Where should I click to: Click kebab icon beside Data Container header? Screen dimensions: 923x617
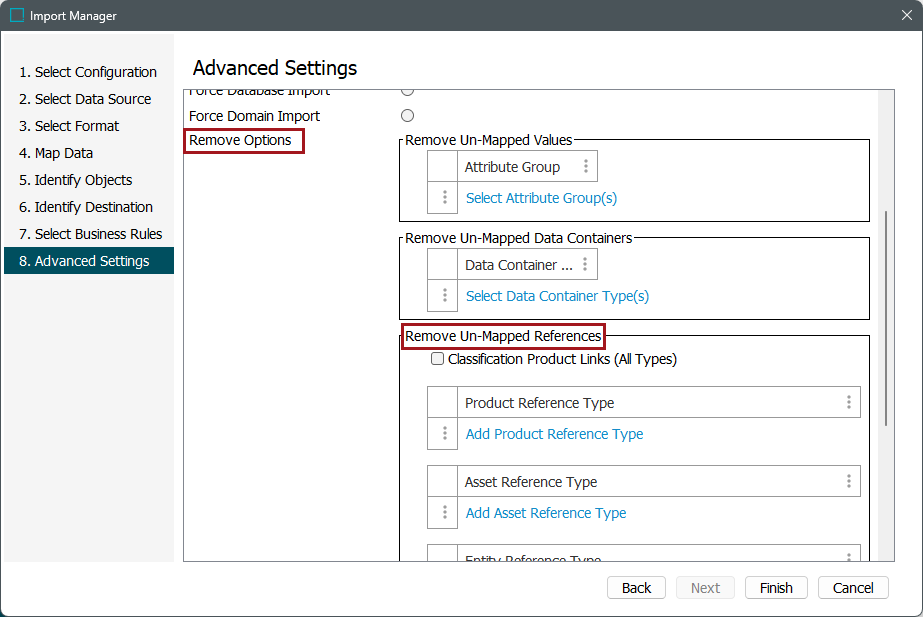tap(585, 265)
